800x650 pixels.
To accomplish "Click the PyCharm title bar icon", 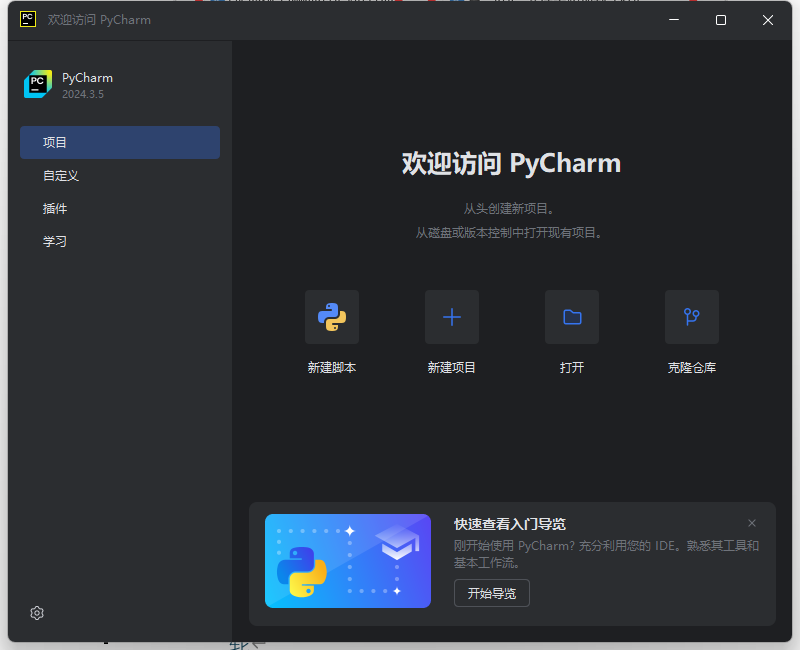I will pos(28,19).
